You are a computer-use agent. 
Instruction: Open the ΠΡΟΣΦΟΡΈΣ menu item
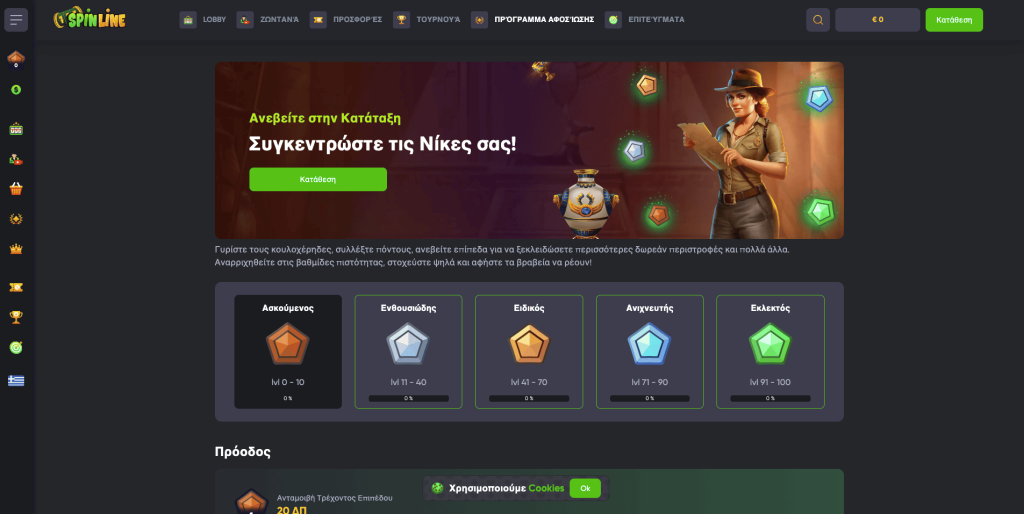pos(346,20)
